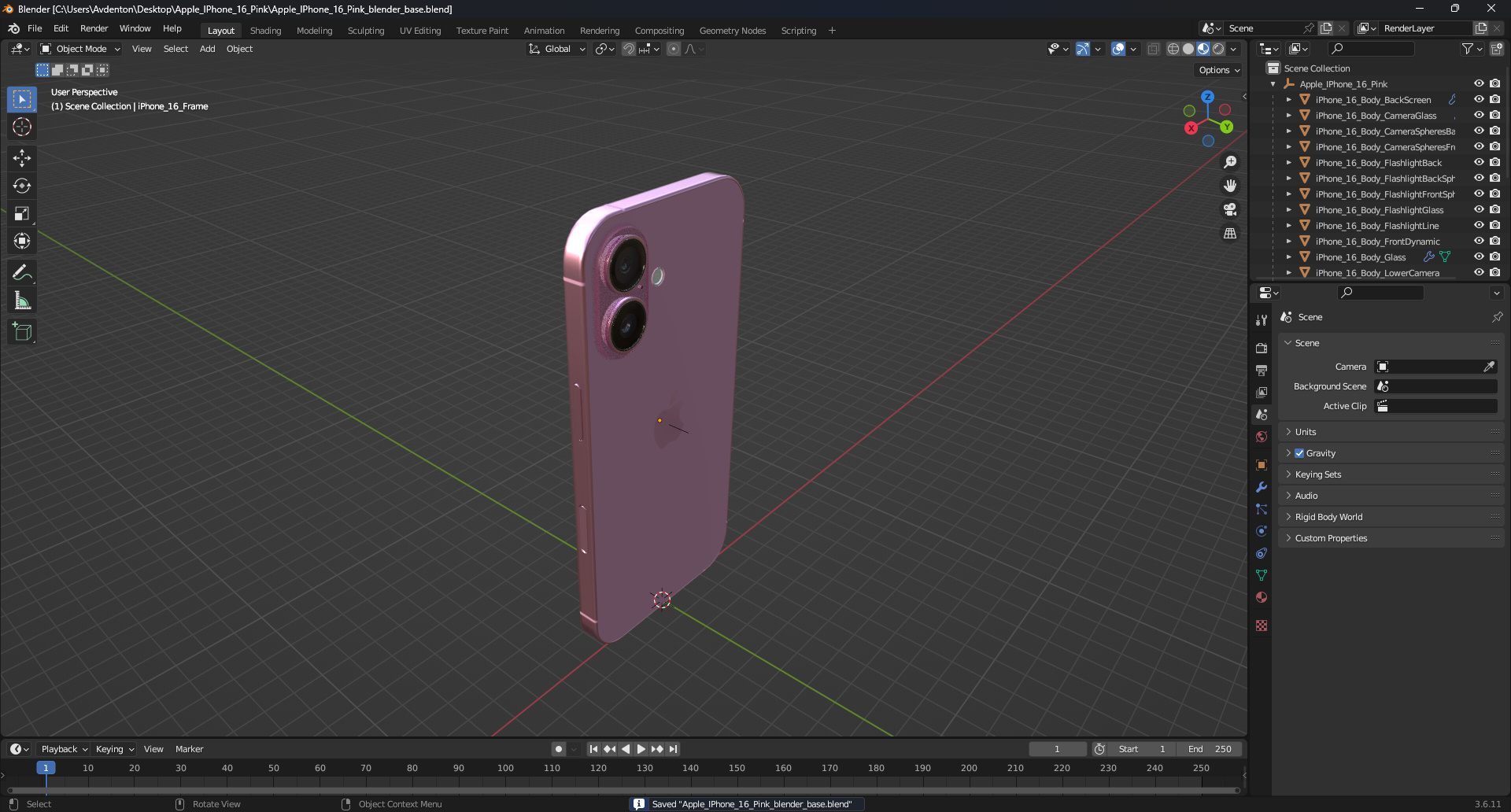Select the Cursor tool in toolbar
Image resolution: width=1511 pixels, height=812 pixels.
click(x=22, y=127)
